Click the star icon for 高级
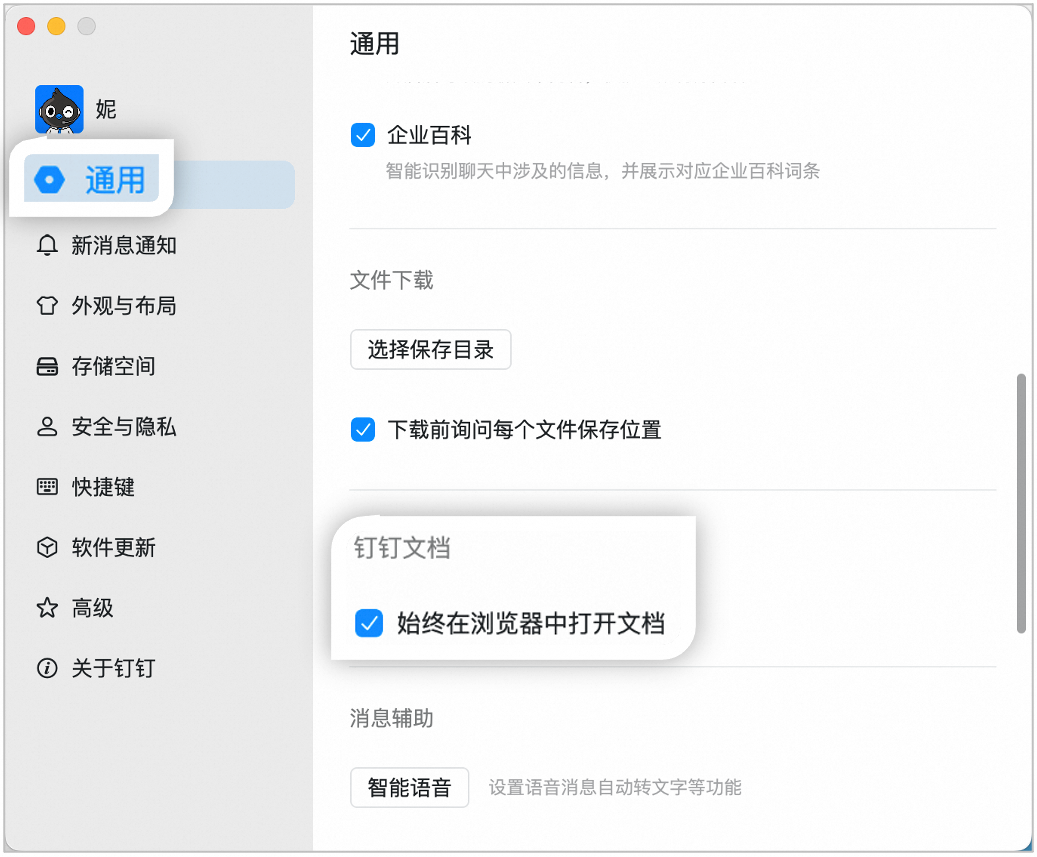 click(47, 608)
